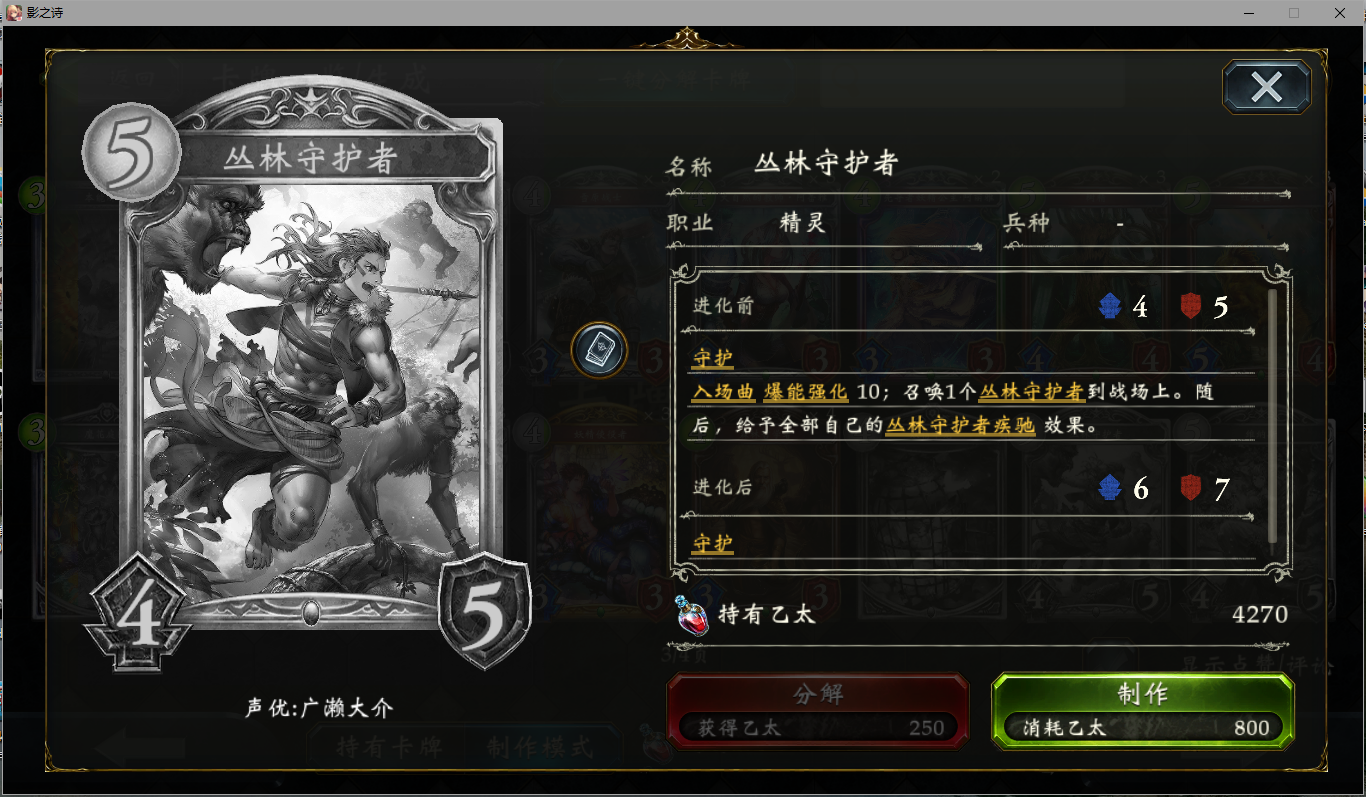Close the card detail dialog
This screenshot has height=797, width=1366.
coord(1266,87)
